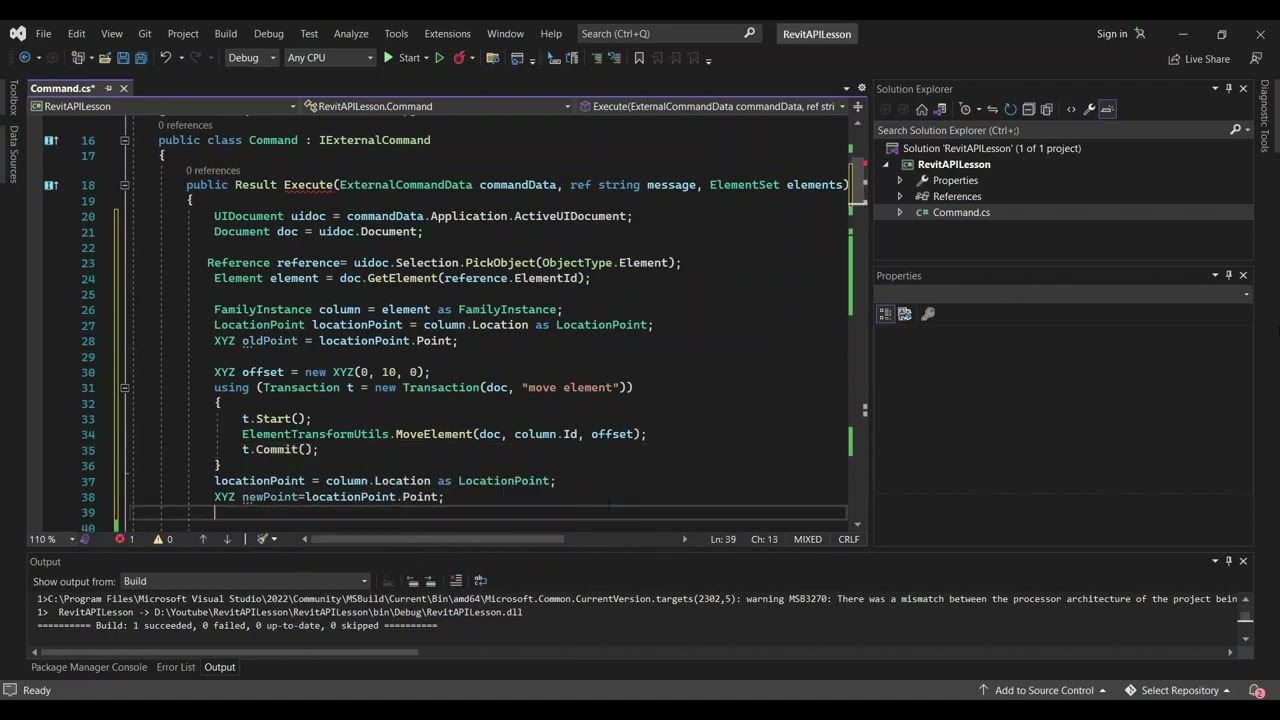
Task: Refresh the Solution Explorer
Action: [x=1010, y=109]
